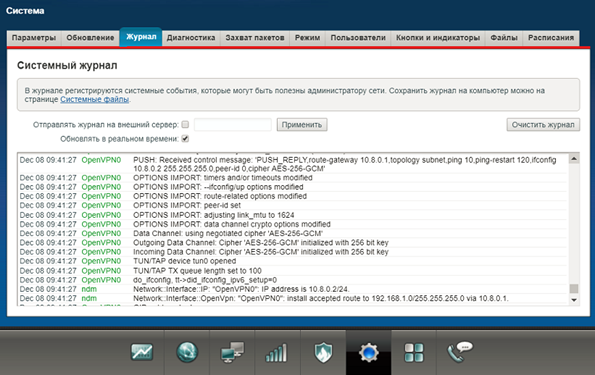Select 'peer-id set' log line
The height and width of the screenshot is (375, 595).
pos(292,205)
